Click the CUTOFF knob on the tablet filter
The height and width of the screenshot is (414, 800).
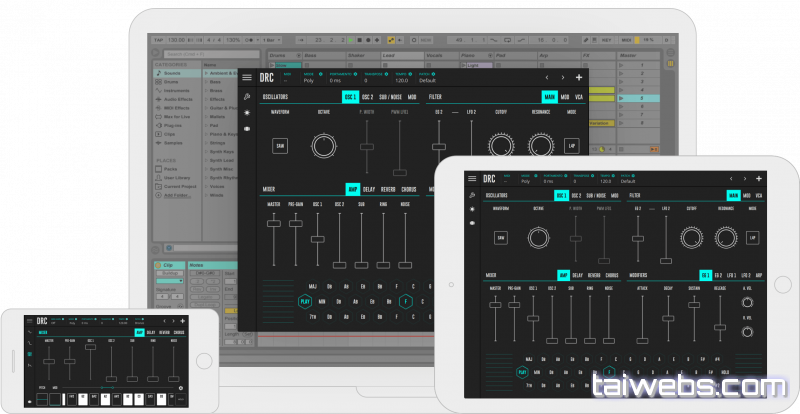[x=692, y=237]
